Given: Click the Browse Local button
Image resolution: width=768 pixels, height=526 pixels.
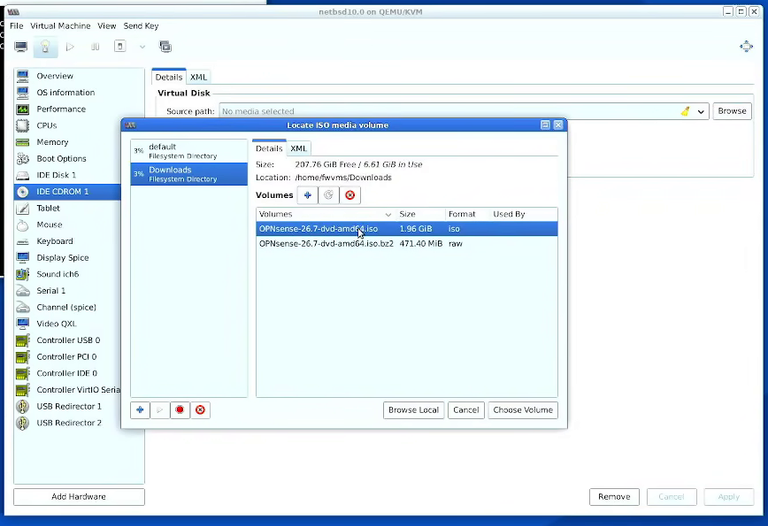Looking at the screenshot, I should (413, 410).
